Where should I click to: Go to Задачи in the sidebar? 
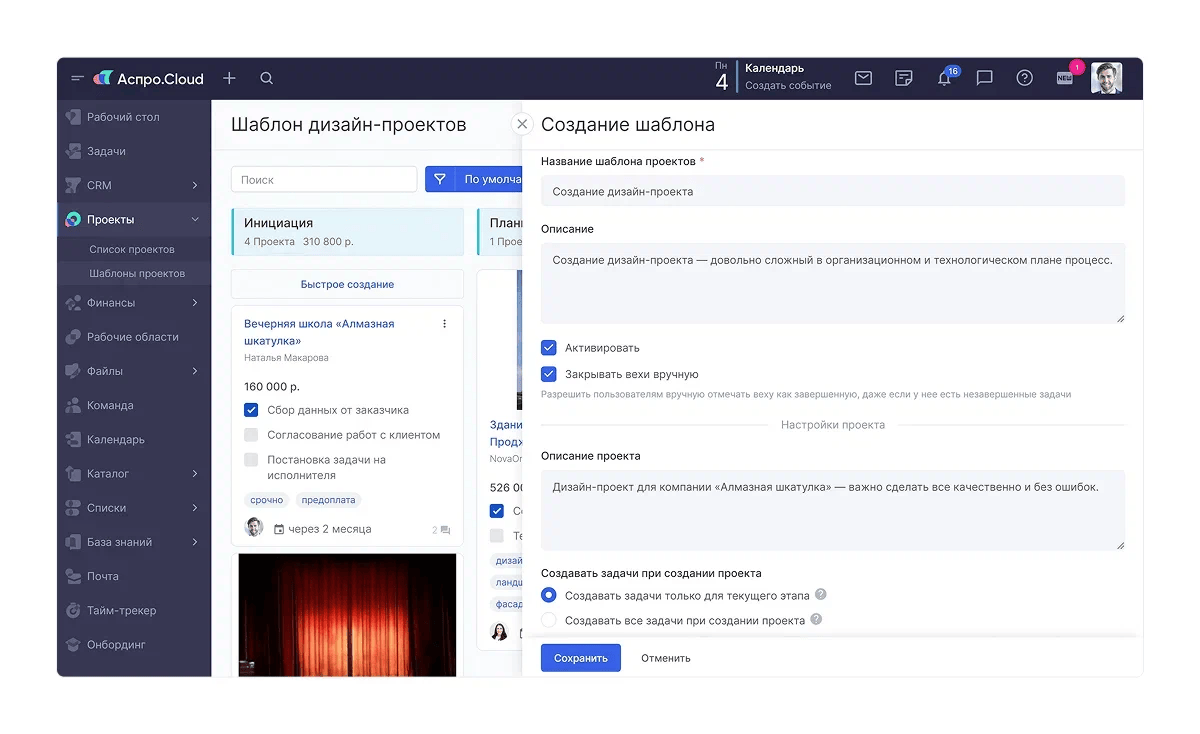point(106,151)
